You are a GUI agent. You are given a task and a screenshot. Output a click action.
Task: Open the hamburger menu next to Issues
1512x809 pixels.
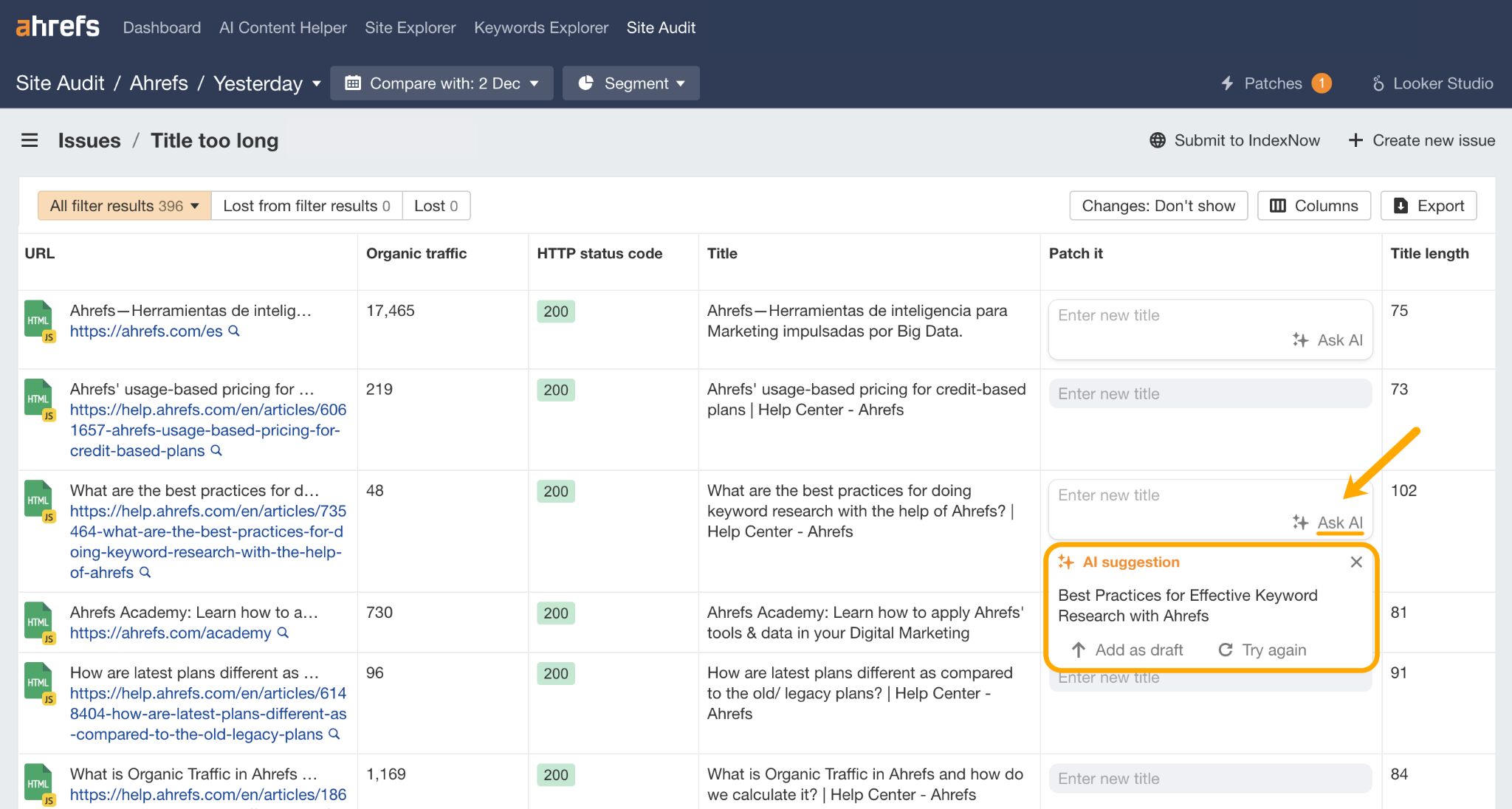pos(29,140)
